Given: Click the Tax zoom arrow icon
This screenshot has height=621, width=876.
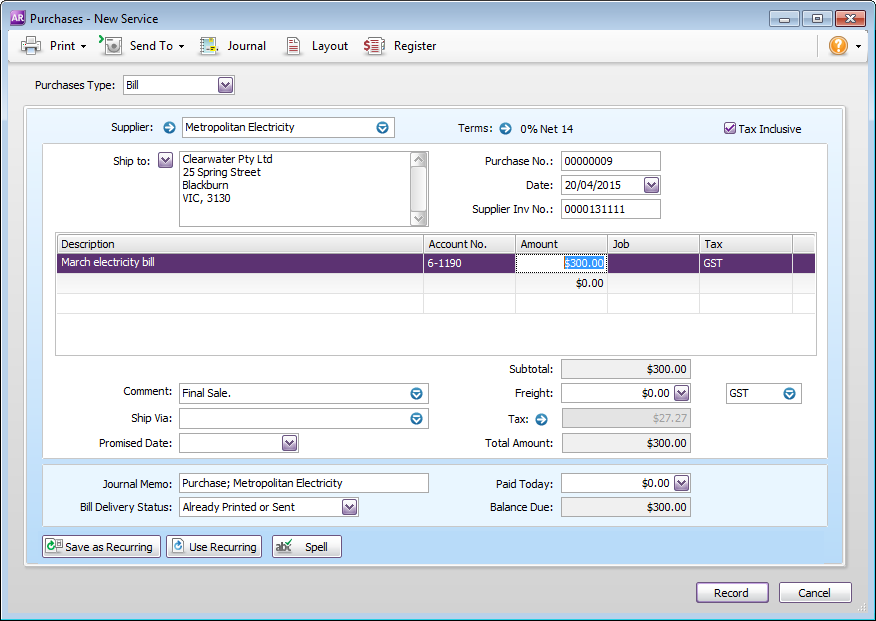Looking at the screenshot, I should click(541, 419).
